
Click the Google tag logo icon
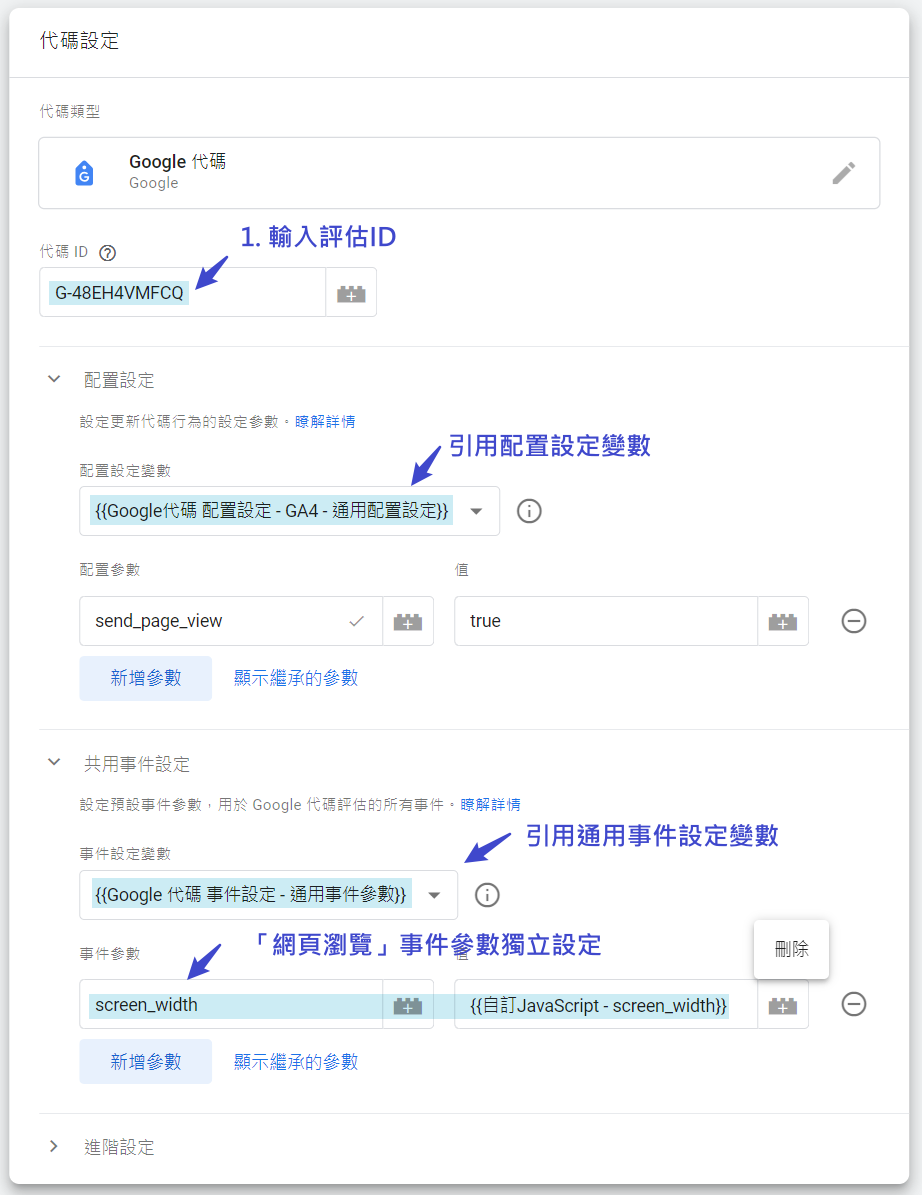point(84,173)
